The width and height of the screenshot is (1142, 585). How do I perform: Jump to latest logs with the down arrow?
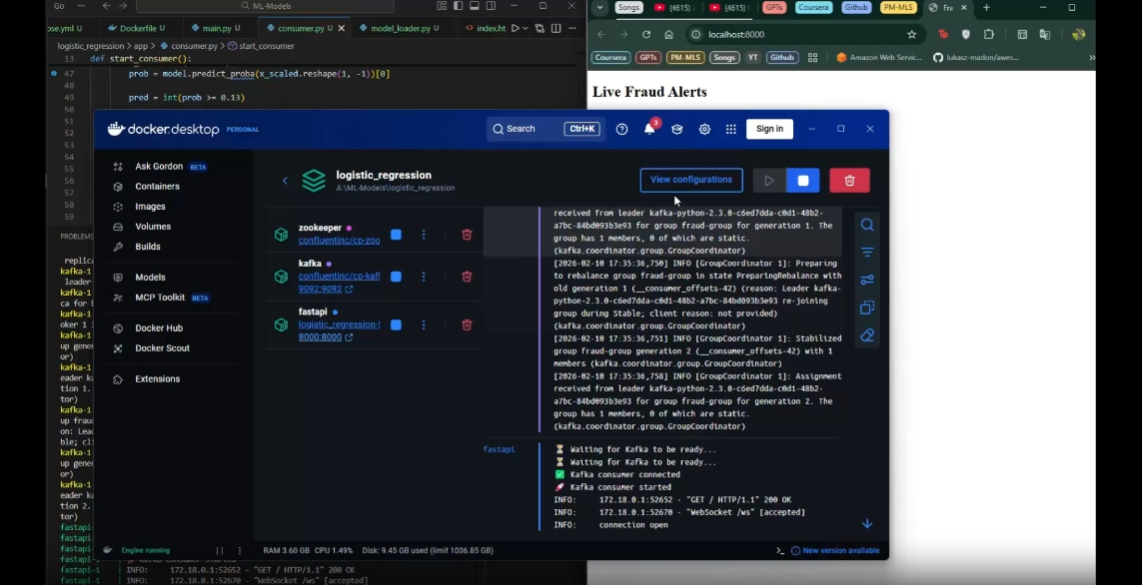tap(867, 523)
